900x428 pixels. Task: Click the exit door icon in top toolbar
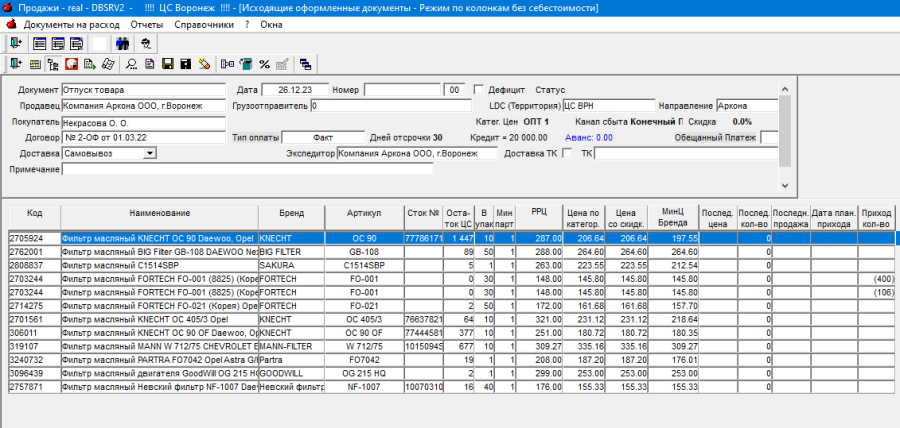click(15, 44)
